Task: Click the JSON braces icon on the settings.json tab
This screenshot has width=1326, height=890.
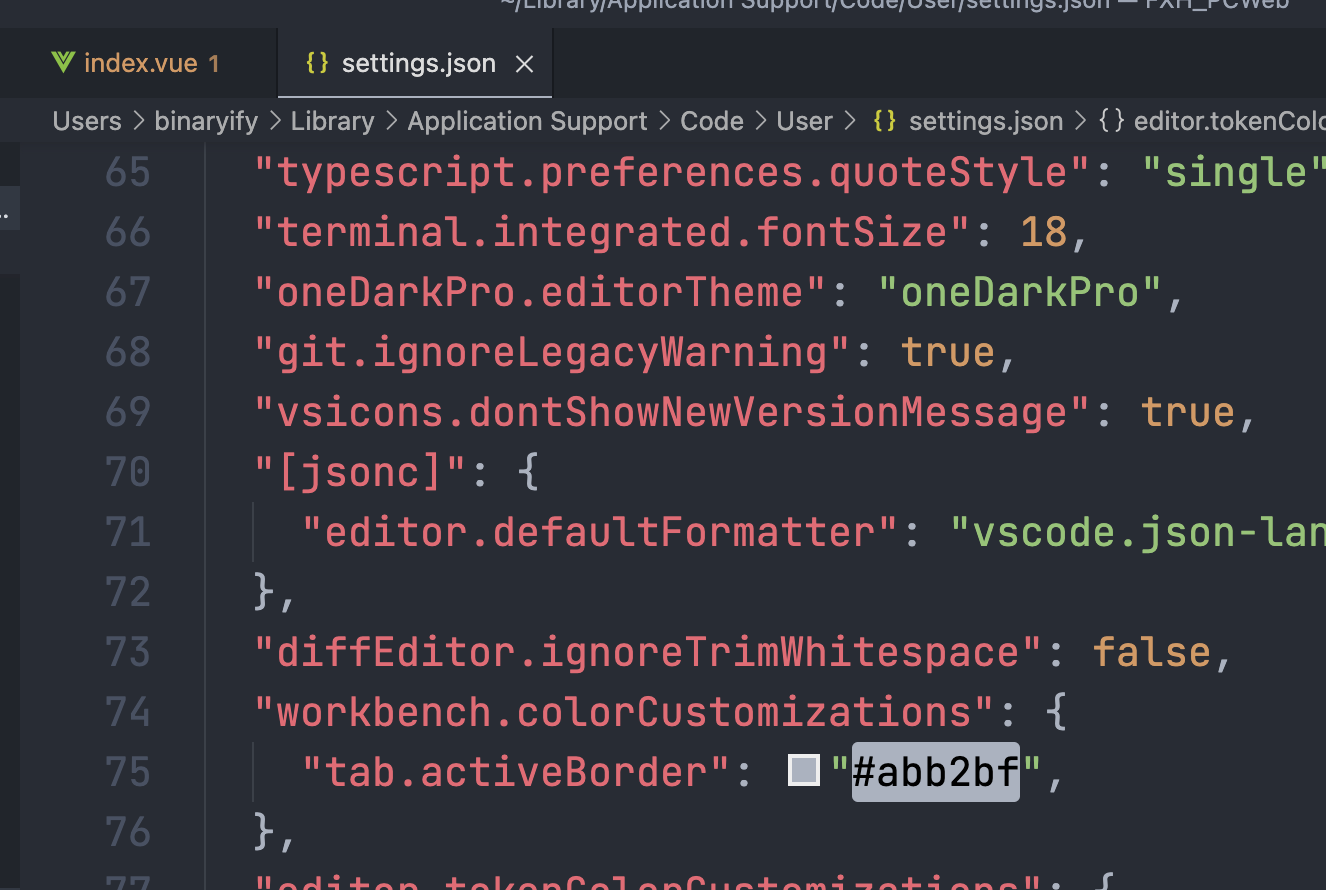Action: (x=317, y=62)
